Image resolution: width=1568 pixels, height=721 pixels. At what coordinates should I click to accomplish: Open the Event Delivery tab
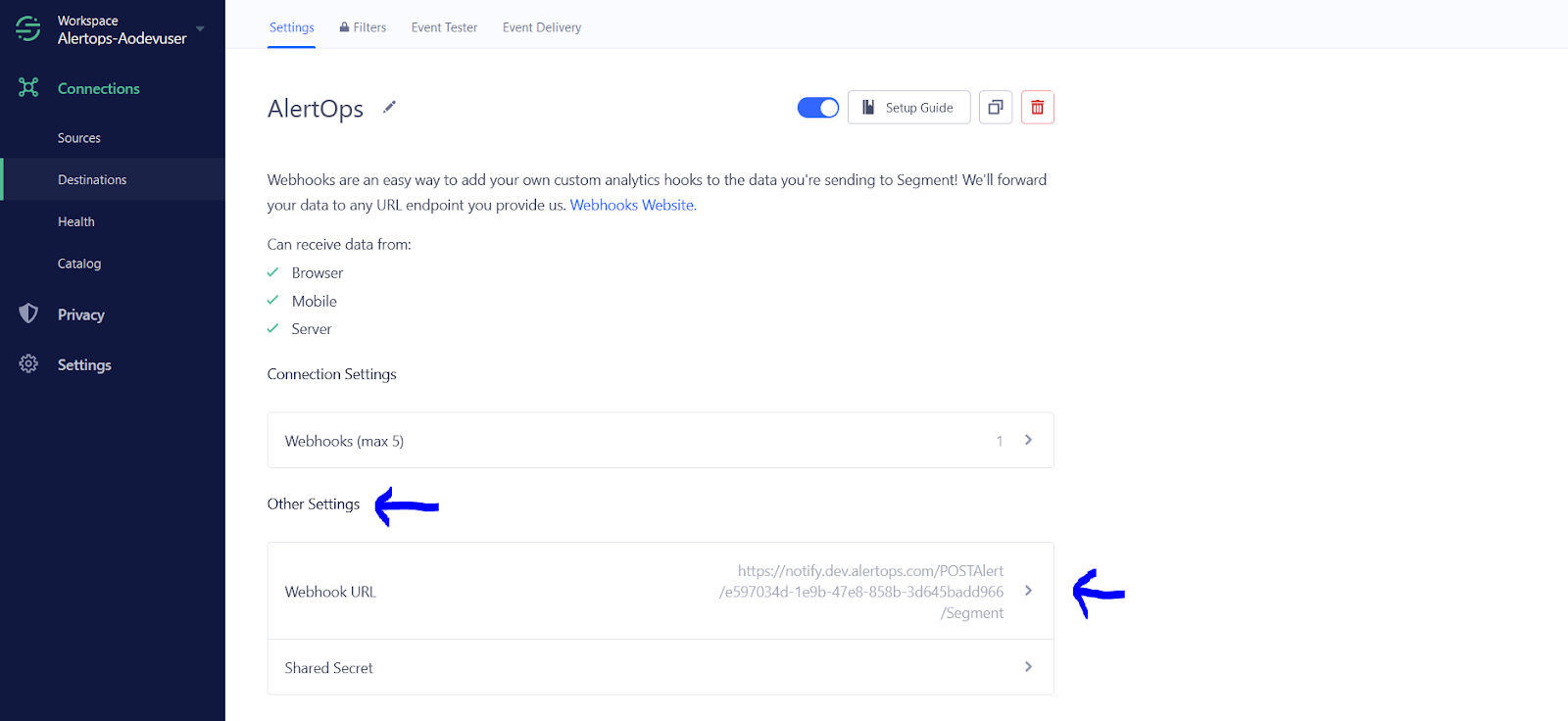coord(541,27)
